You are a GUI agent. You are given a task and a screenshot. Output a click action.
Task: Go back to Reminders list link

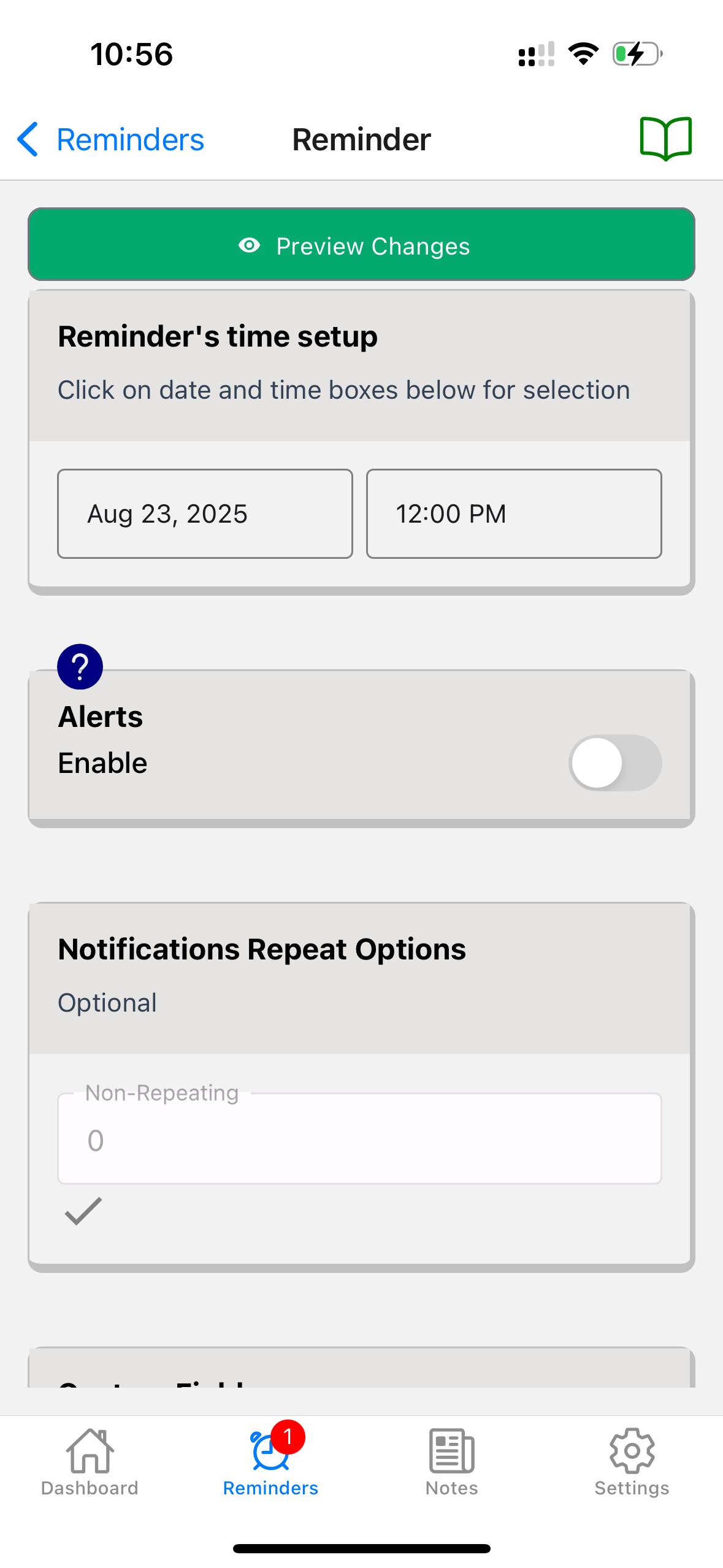(x=130, y=140)
